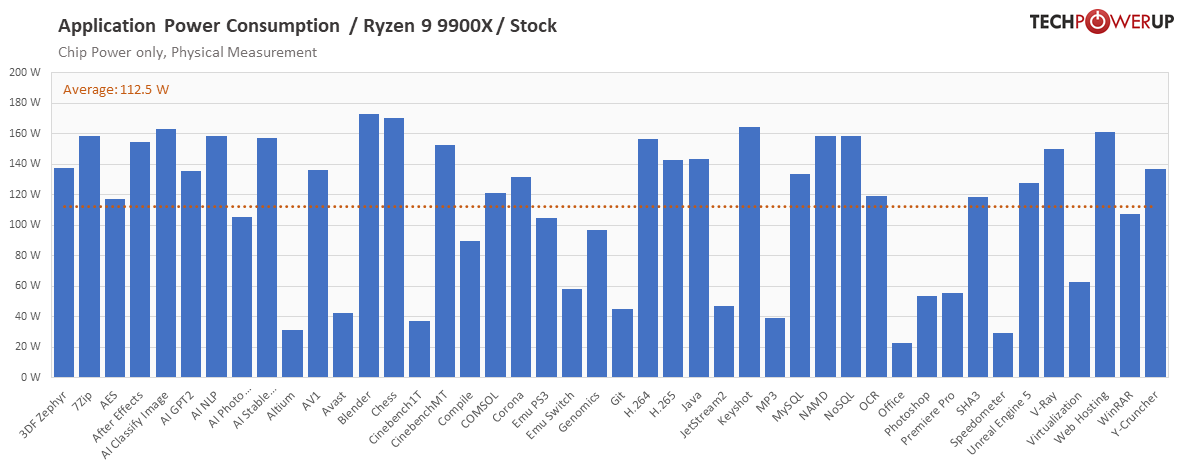Select the Y-Cruncher bar
The width and height of the screenshot is (1183, 467).
(x=1155, y=273)
